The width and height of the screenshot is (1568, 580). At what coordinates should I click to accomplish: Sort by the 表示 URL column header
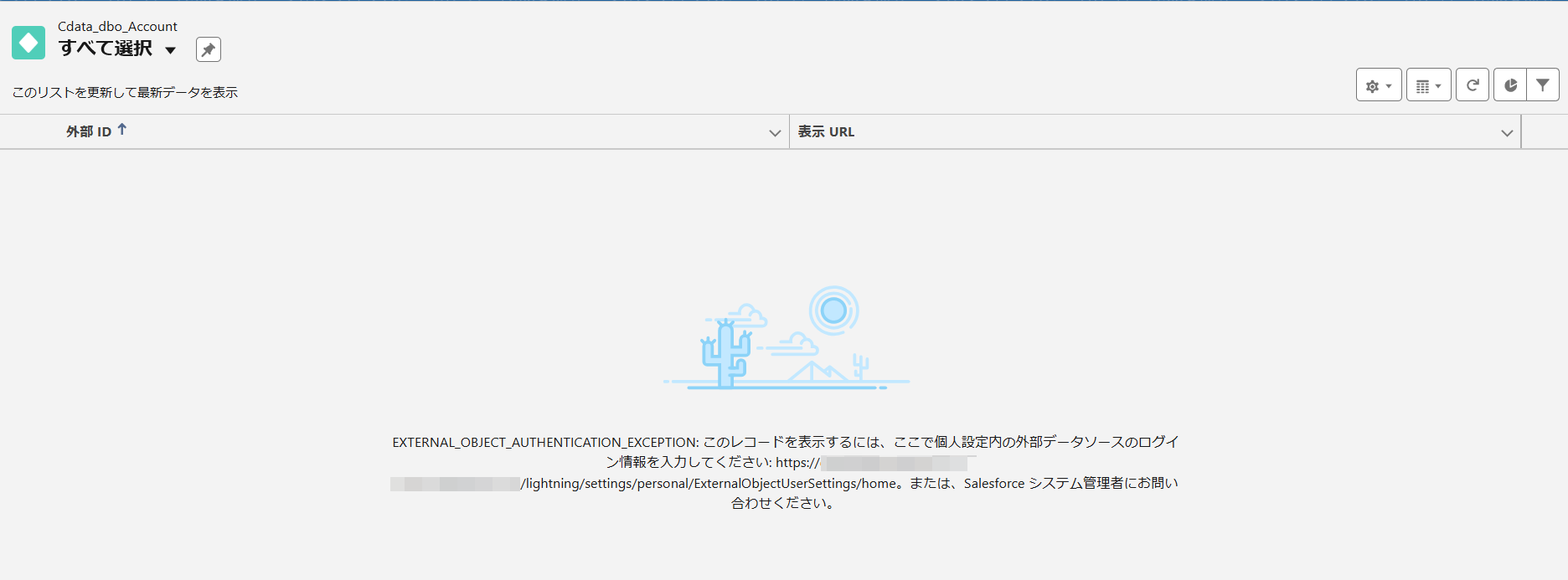click(x=826, y=131)
